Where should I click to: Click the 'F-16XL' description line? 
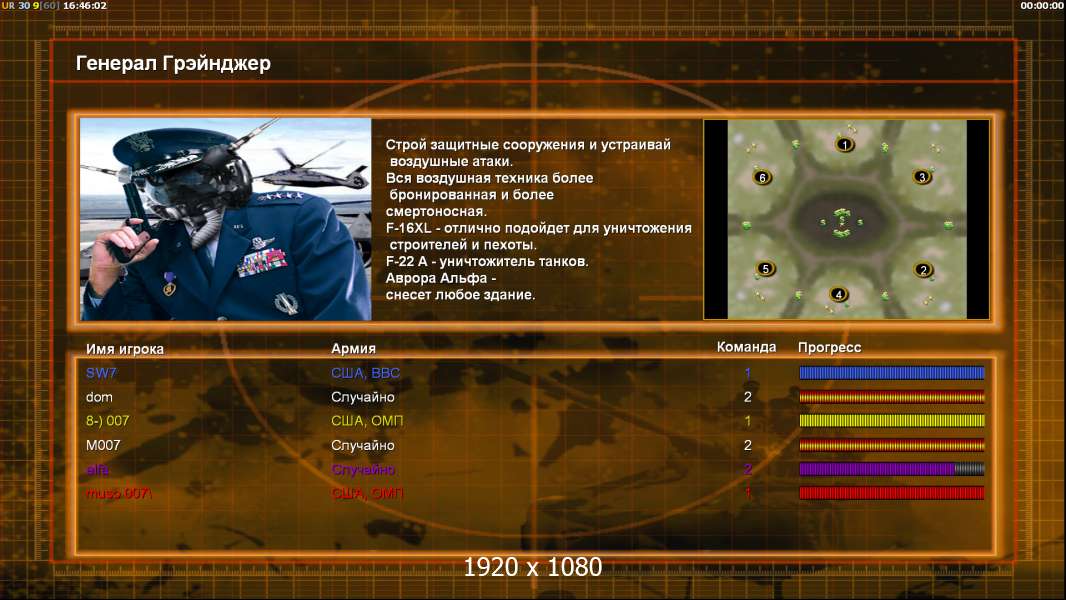[x=538, y=228]
